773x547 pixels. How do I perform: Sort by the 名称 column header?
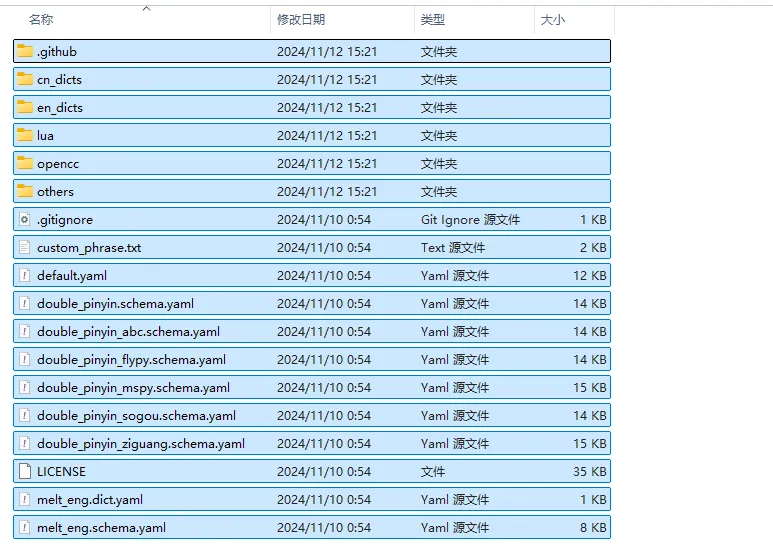(41, 20)
